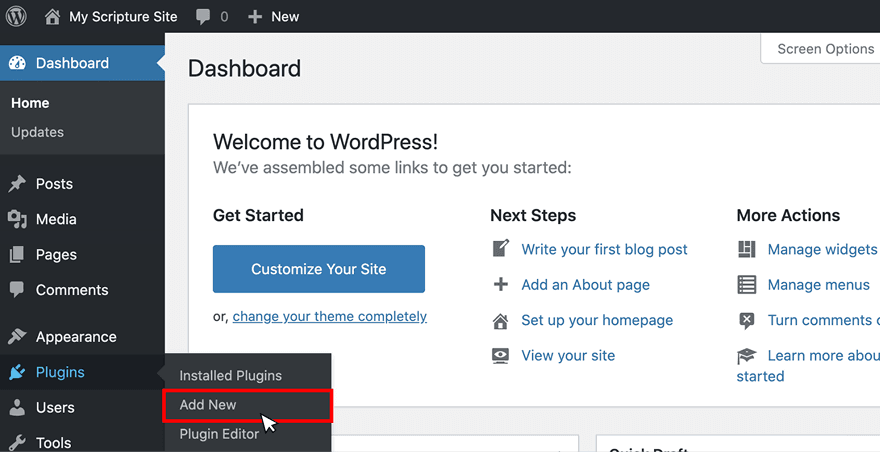Viewport: 880px width, 452px height.
Task: Click the Next Steps heading
Action: pos(533,215)
